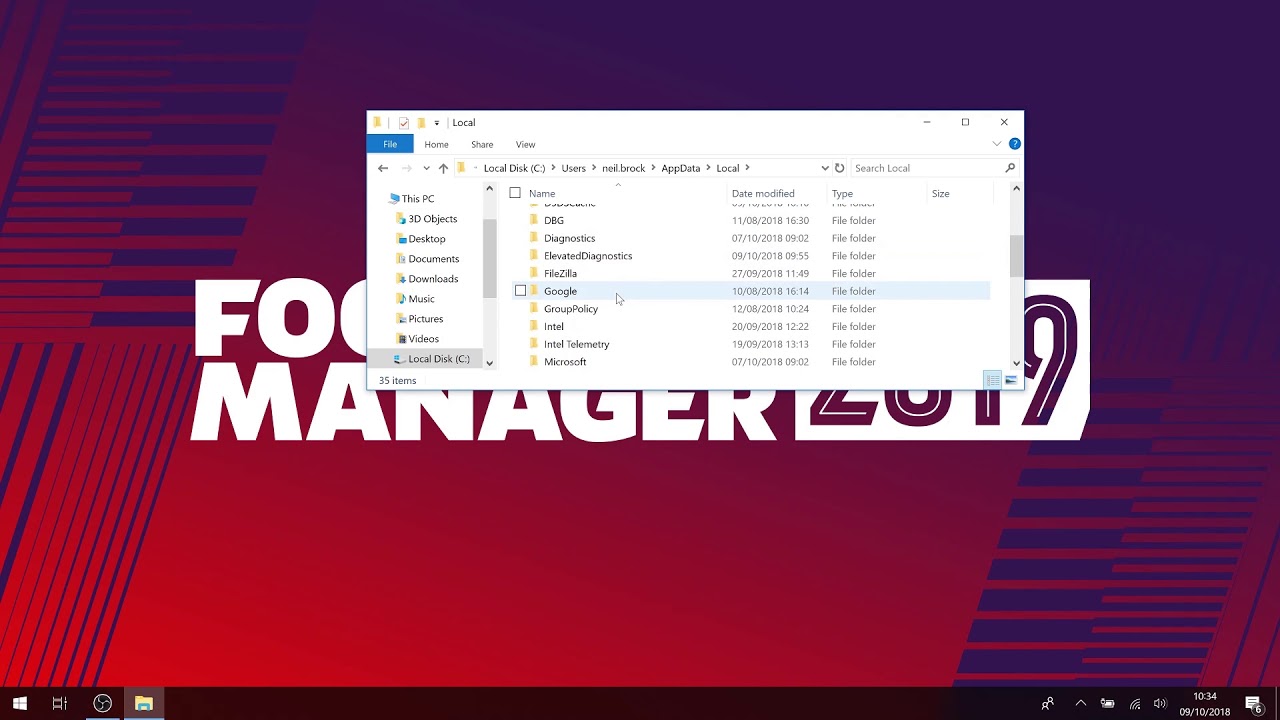
Task: Select the ElevatedDiagnostics folder name
Action: click(x=588, y=256)
